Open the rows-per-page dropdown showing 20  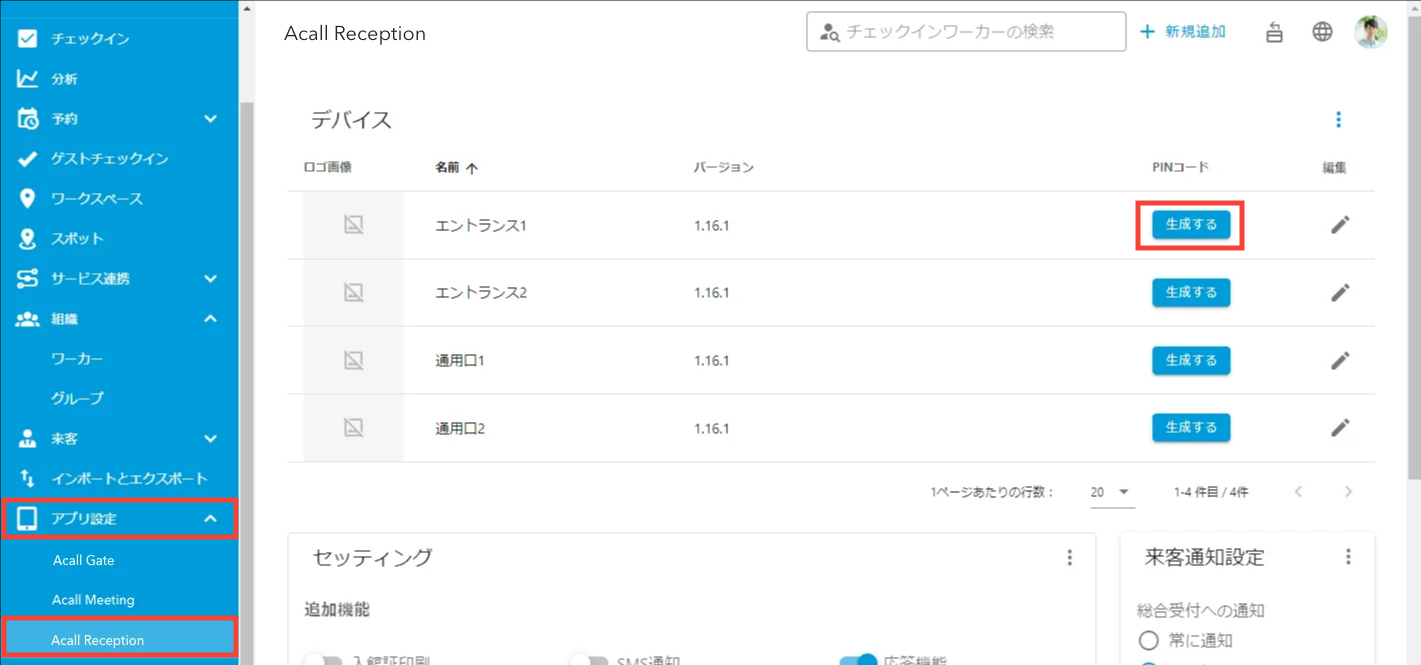1110,492
